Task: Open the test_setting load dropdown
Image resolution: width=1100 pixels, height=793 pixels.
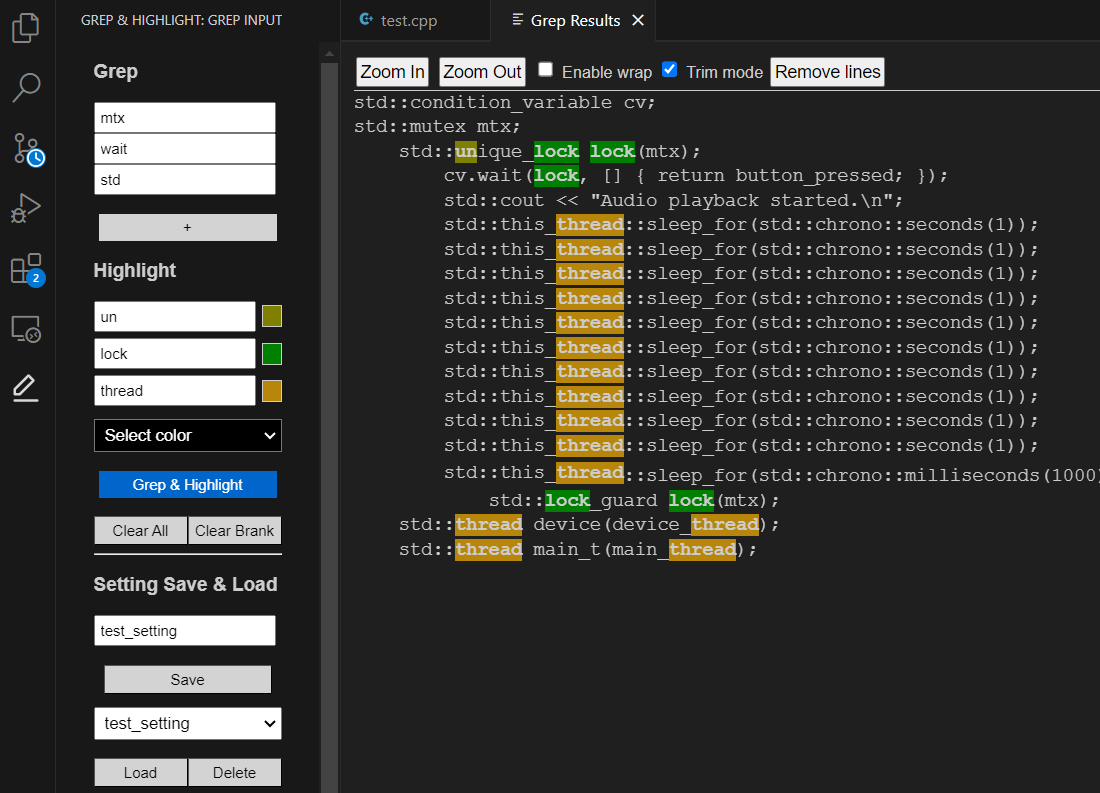Action: click(x=188, y=724)
